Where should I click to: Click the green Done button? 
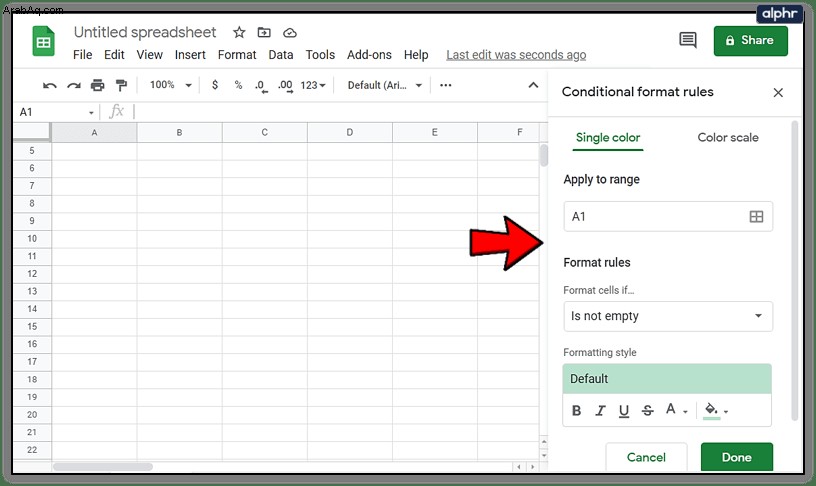coord(736,457)
